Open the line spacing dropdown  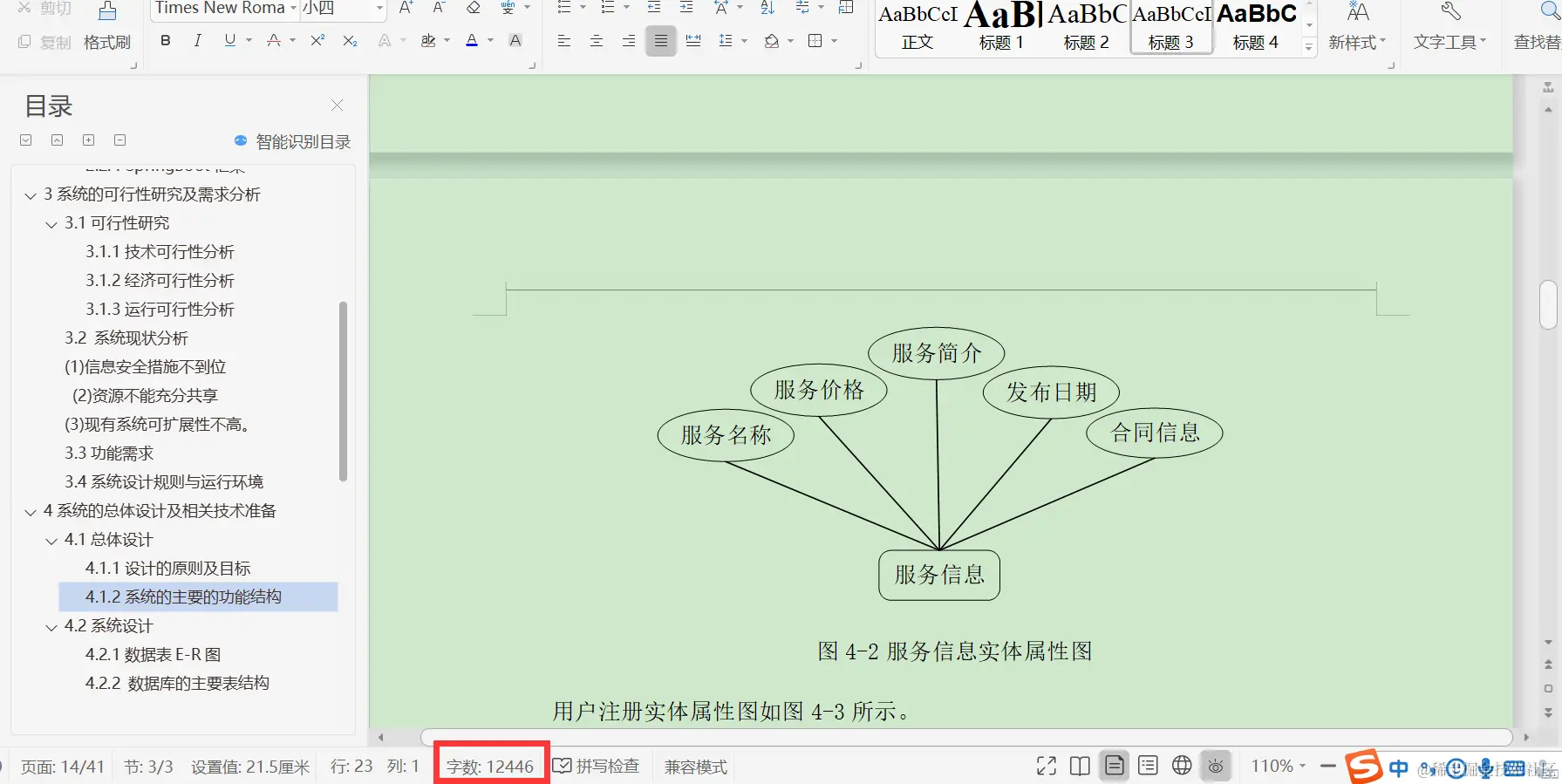[x=744, y=41]
